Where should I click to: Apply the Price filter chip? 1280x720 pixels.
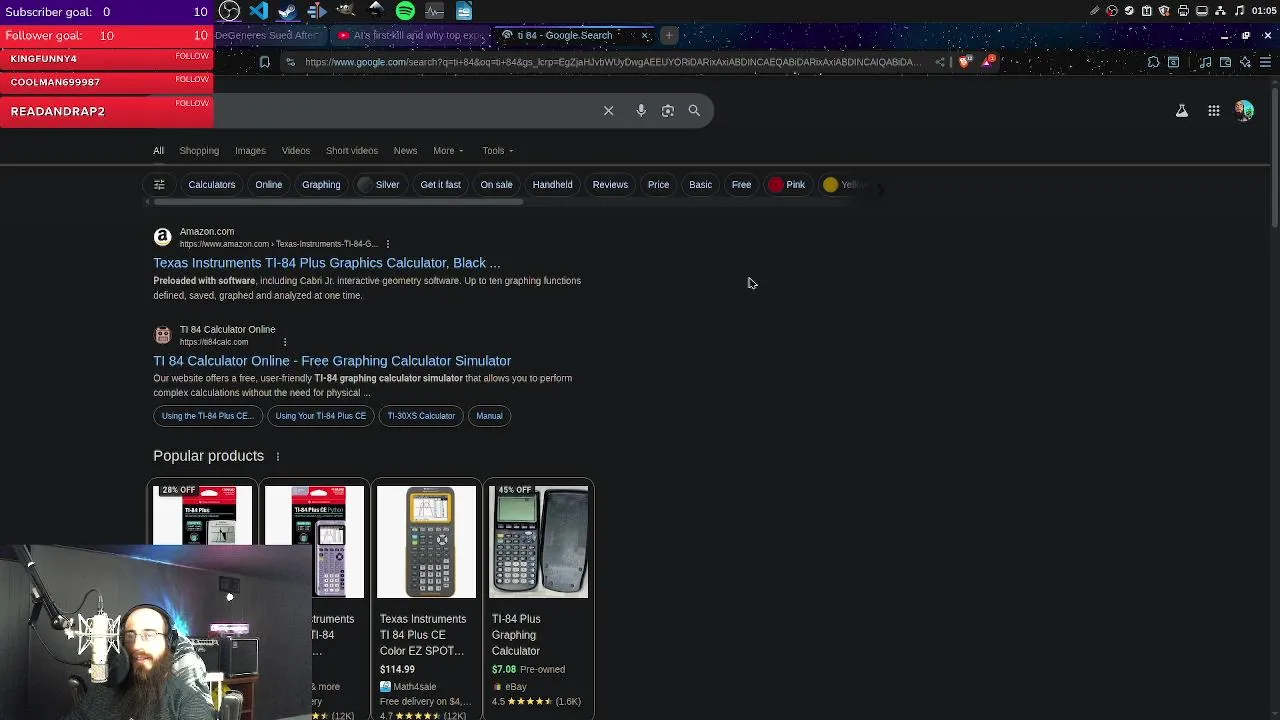coord(658,184)
